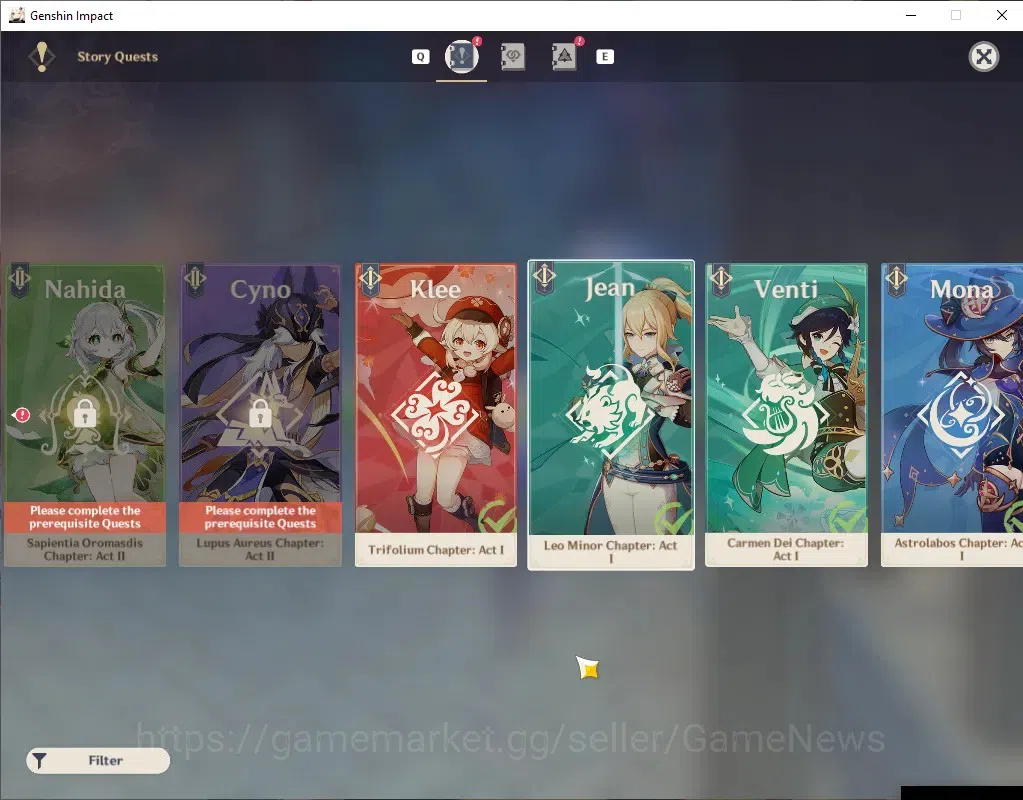Click the lock icon on Cyno card
Viewport: 1023px width, 800px height.
click(260, 413)
